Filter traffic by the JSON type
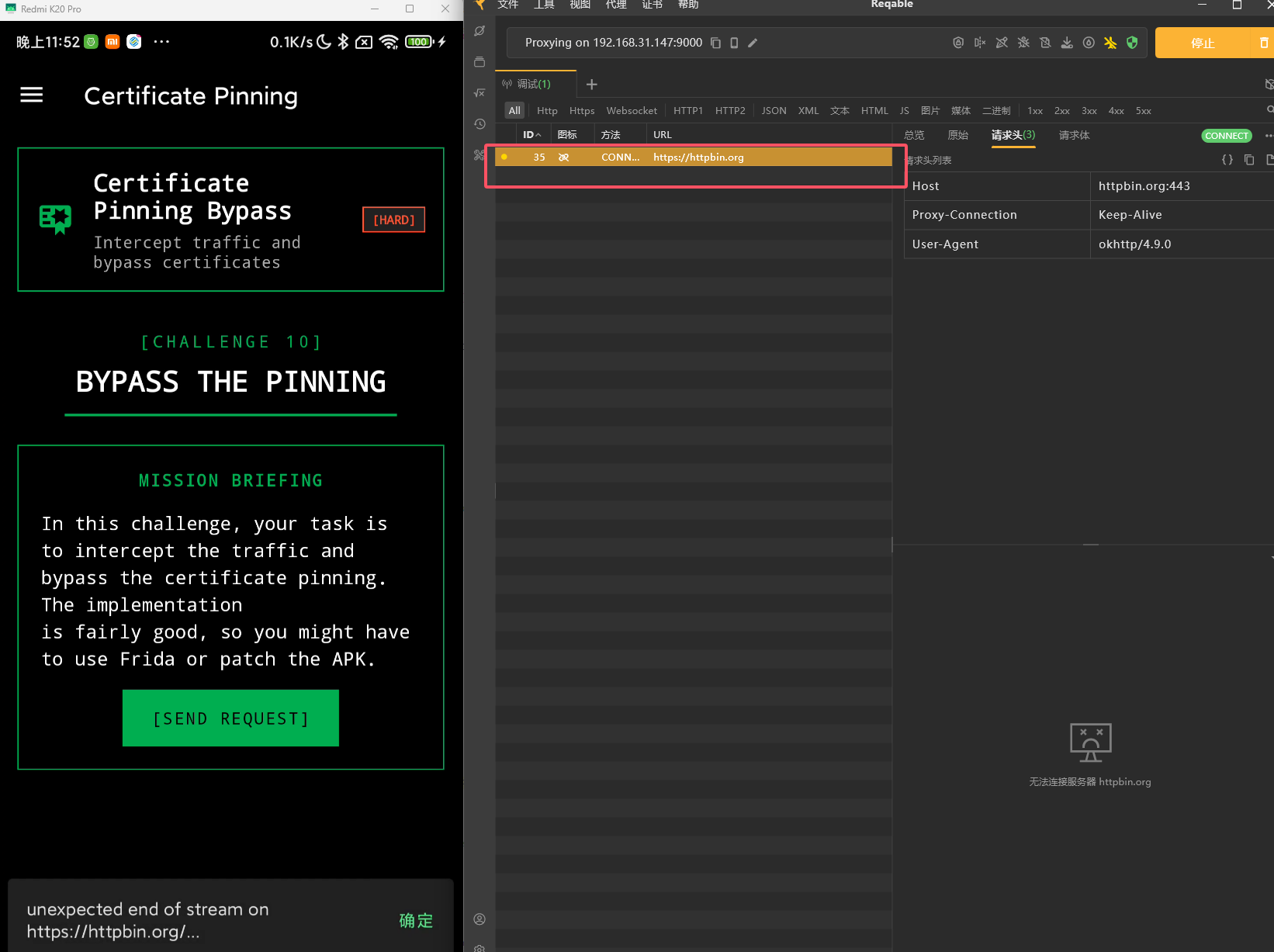 pos(774,111)
